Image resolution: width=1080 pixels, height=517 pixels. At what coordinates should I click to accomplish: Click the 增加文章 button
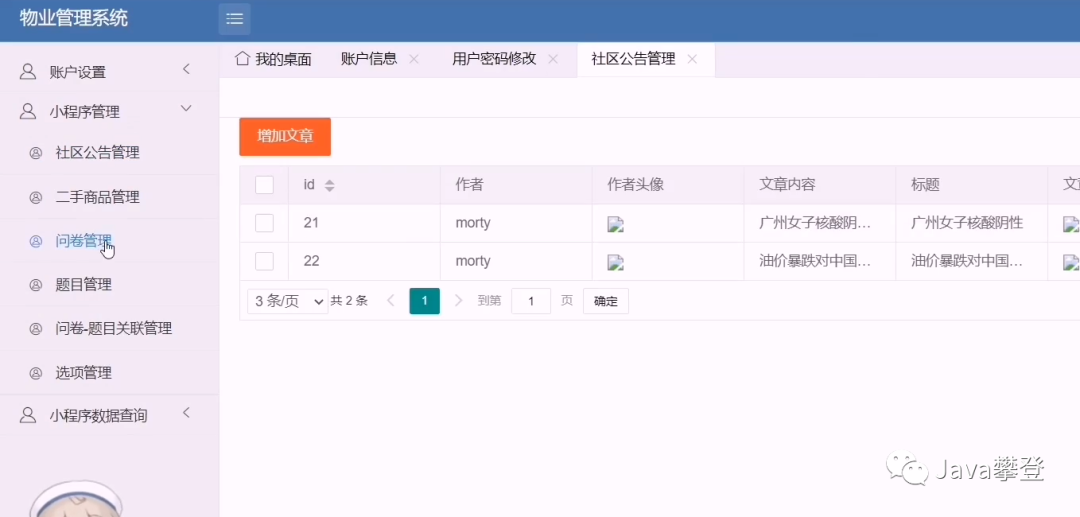[285, 136]
